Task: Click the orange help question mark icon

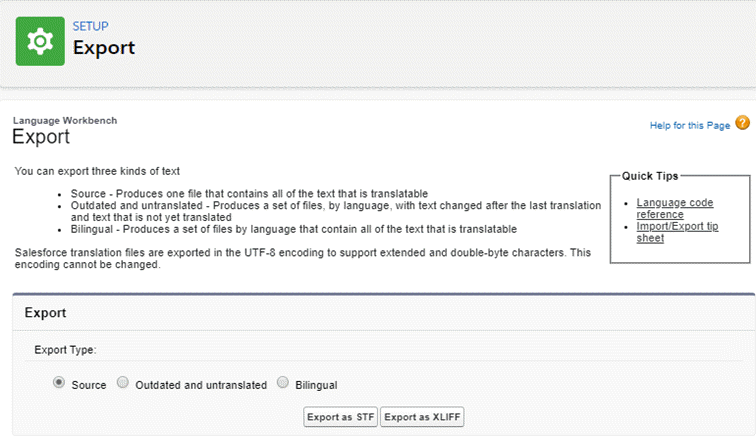Action: point(742,123)
